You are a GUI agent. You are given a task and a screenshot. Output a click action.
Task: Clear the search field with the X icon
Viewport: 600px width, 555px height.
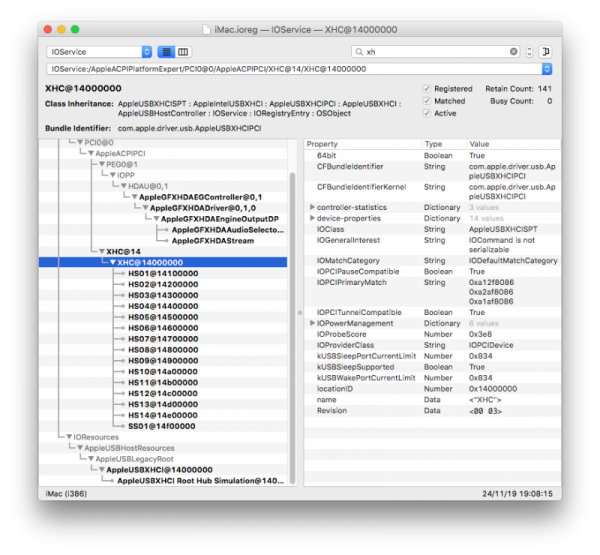point(514,51)
